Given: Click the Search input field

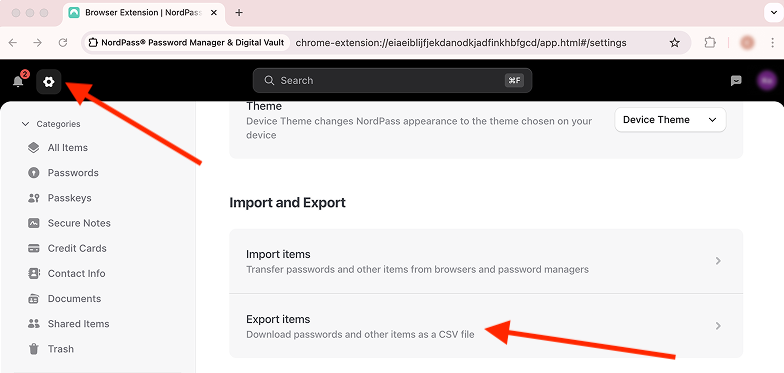Looking at the screenshot, I should (x=392, y=80).
